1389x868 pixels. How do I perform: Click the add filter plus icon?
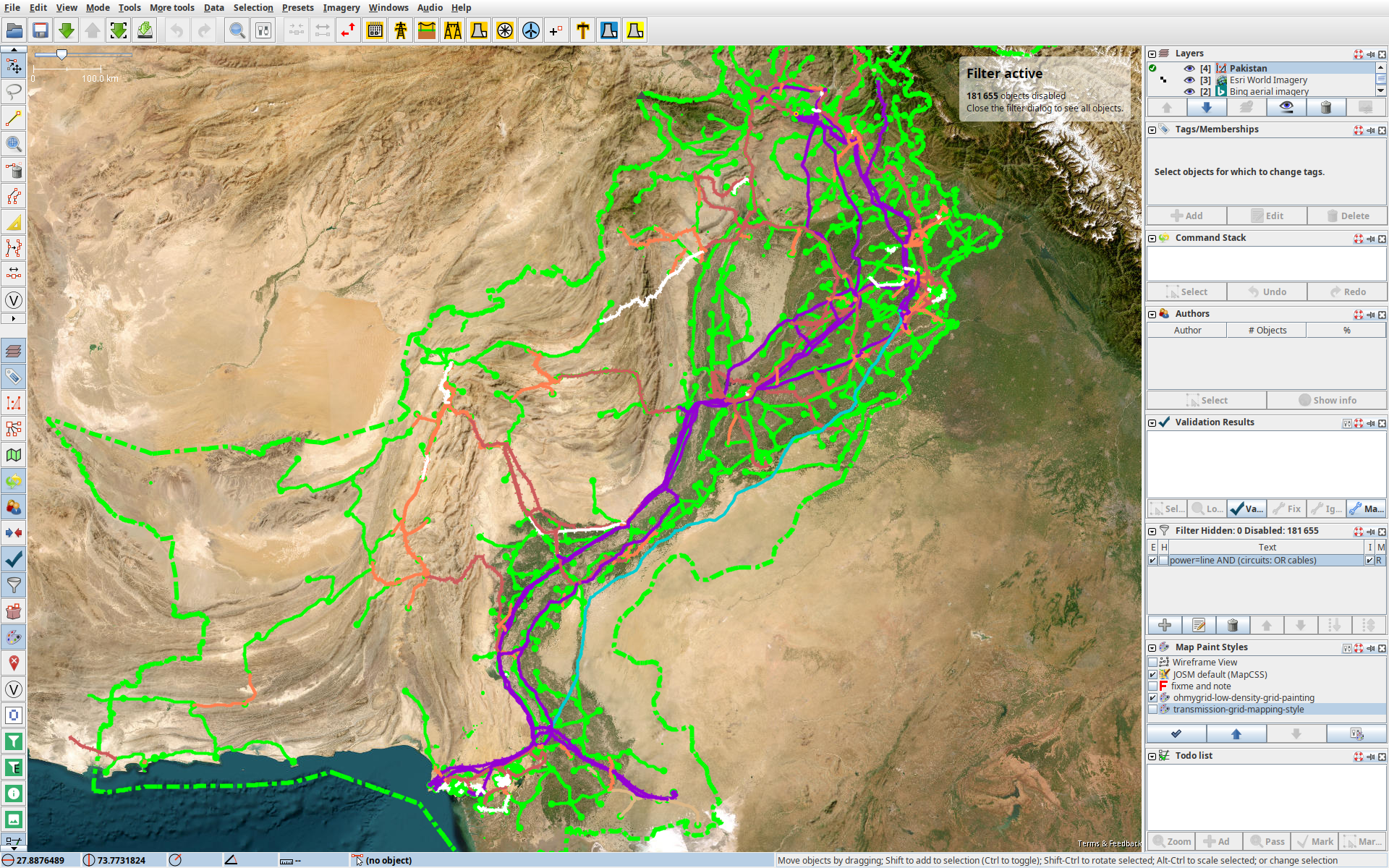tap(1165, 625)
